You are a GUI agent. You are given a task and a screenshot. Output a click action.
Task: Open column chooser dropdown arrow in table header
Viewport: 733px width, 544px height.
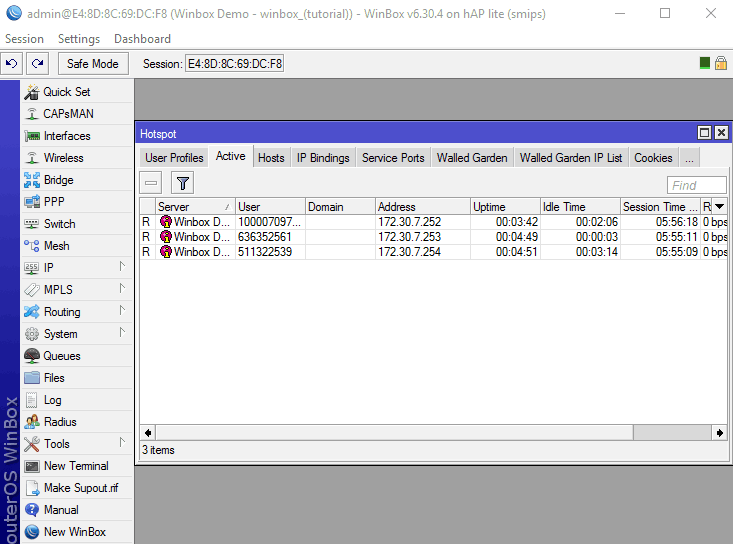pyautogui.click(x=719, y=207)
